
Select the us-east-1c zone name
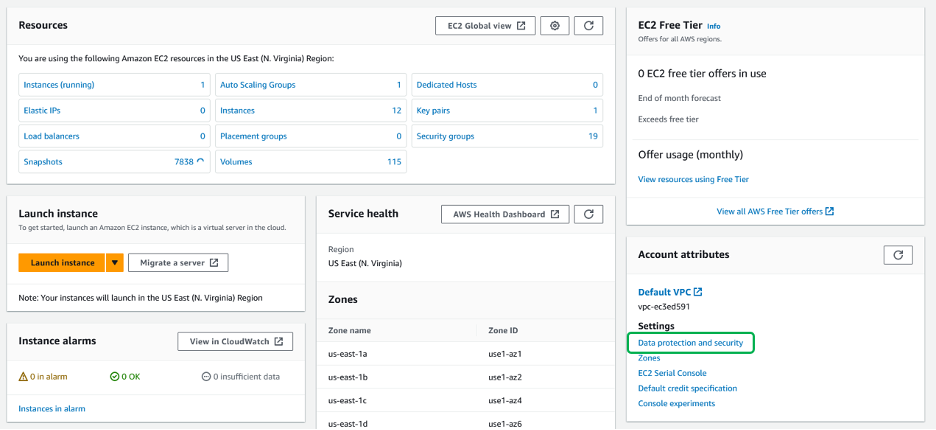click(347, 401)
